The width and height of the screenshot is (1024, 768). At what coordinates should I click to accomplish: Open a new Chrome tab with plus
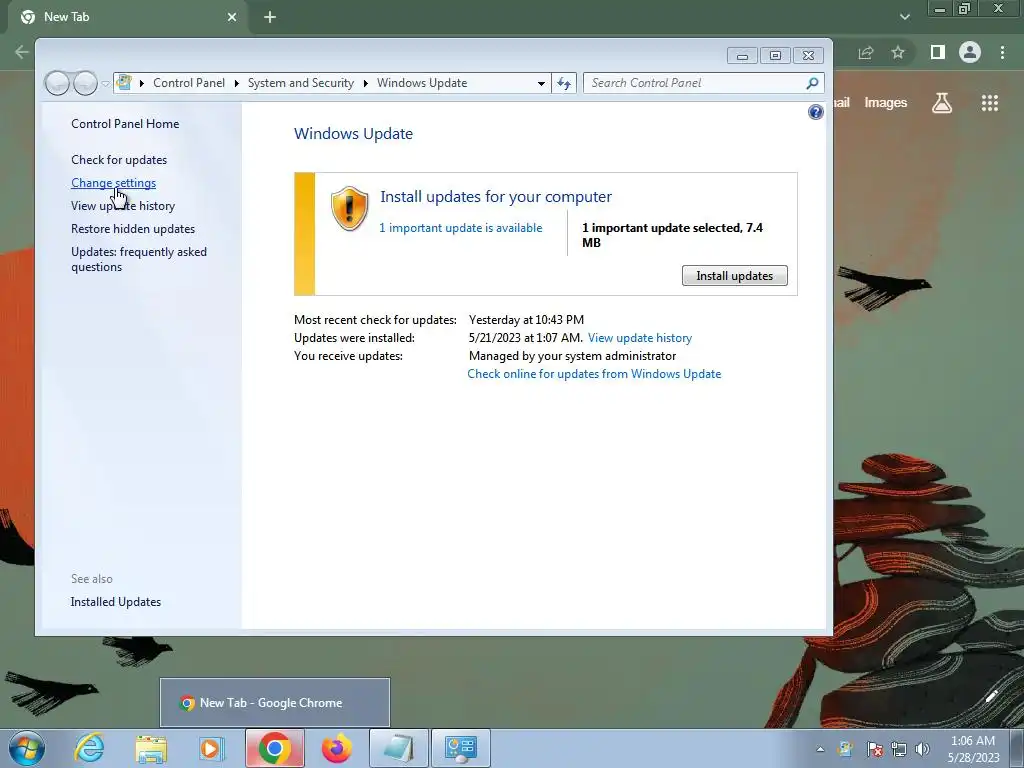click(x=270, y=17)
